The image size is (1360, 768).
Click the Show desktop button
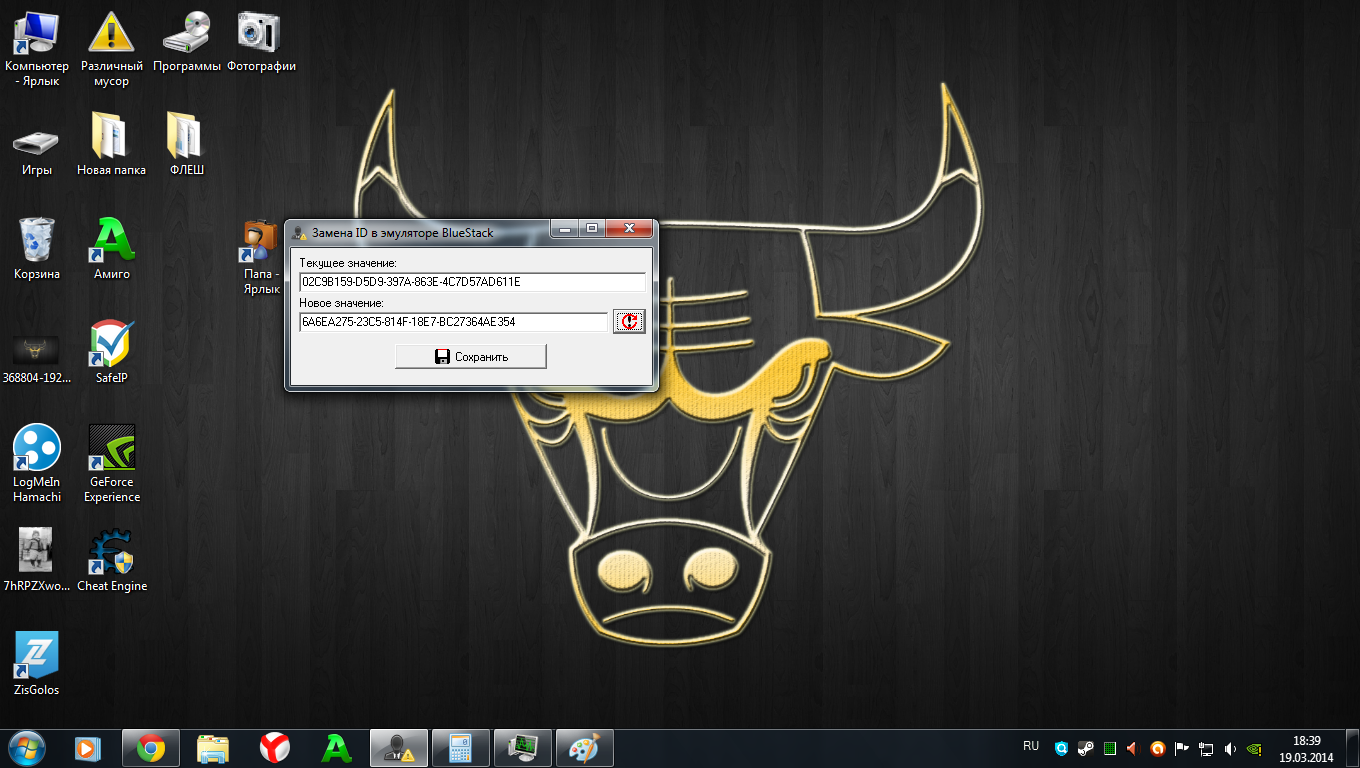1352,748
